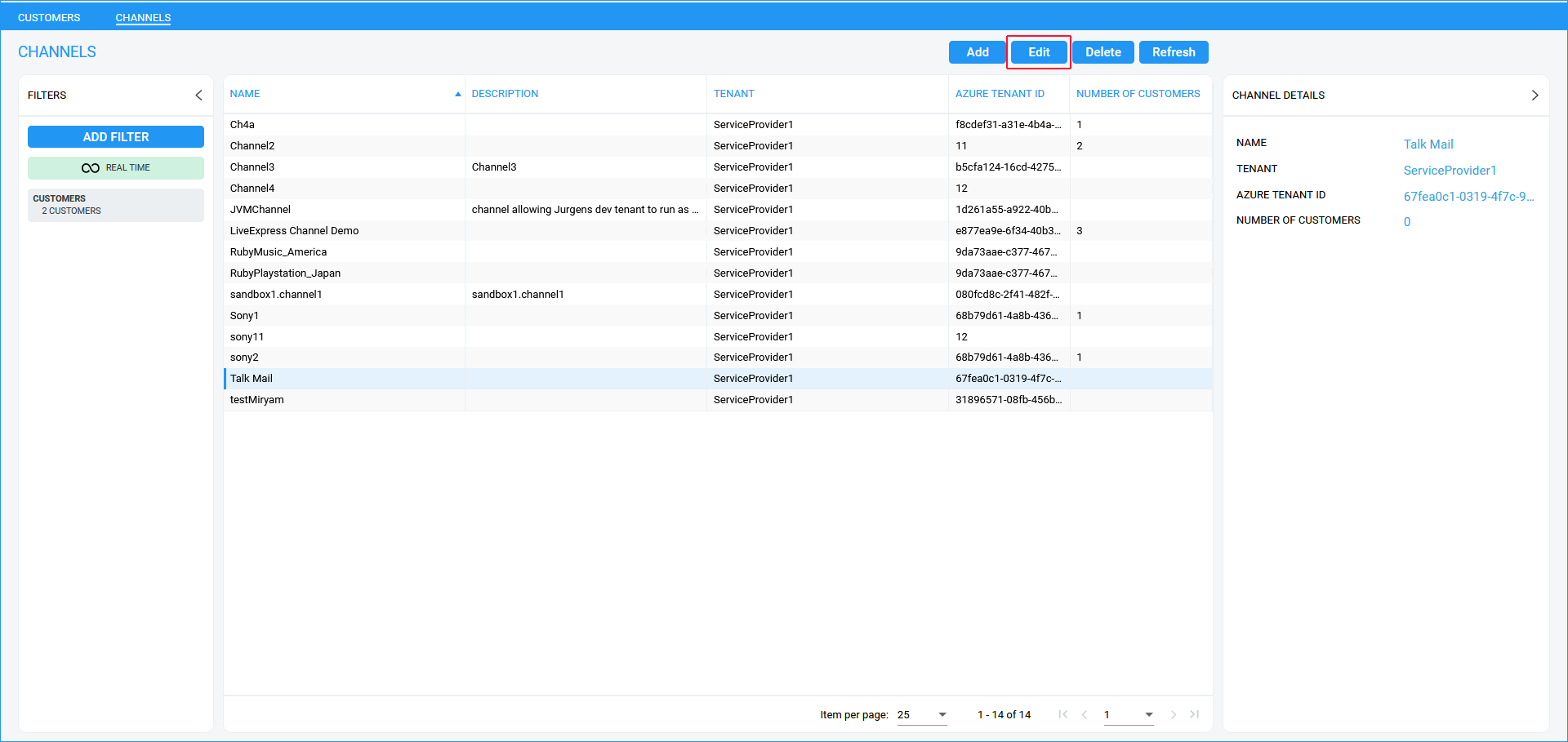
Task: Click the Add Filter button
Action: point(116,137)
